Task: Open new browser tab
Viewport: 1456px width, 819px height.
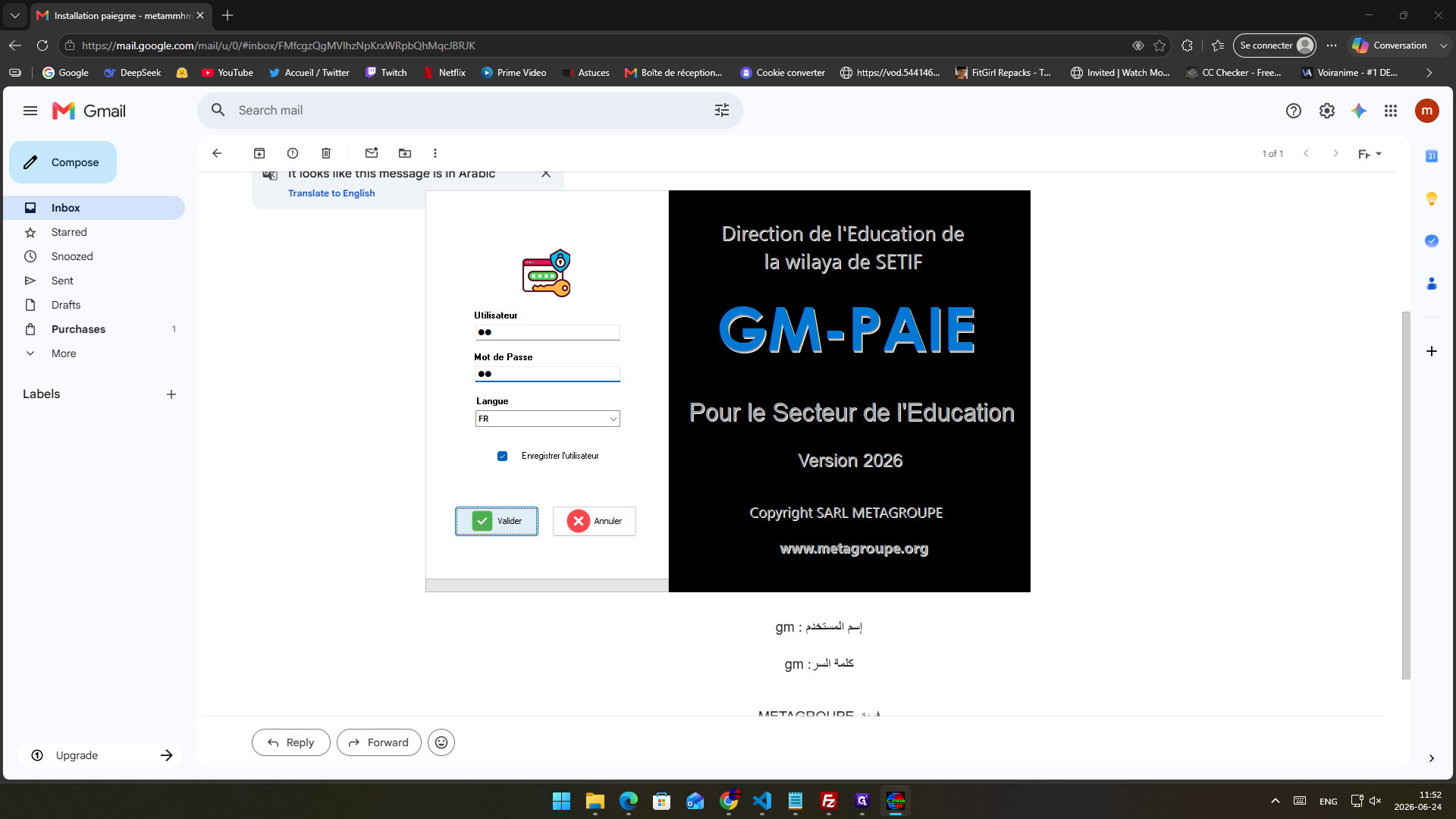Action: pos(227,15)
